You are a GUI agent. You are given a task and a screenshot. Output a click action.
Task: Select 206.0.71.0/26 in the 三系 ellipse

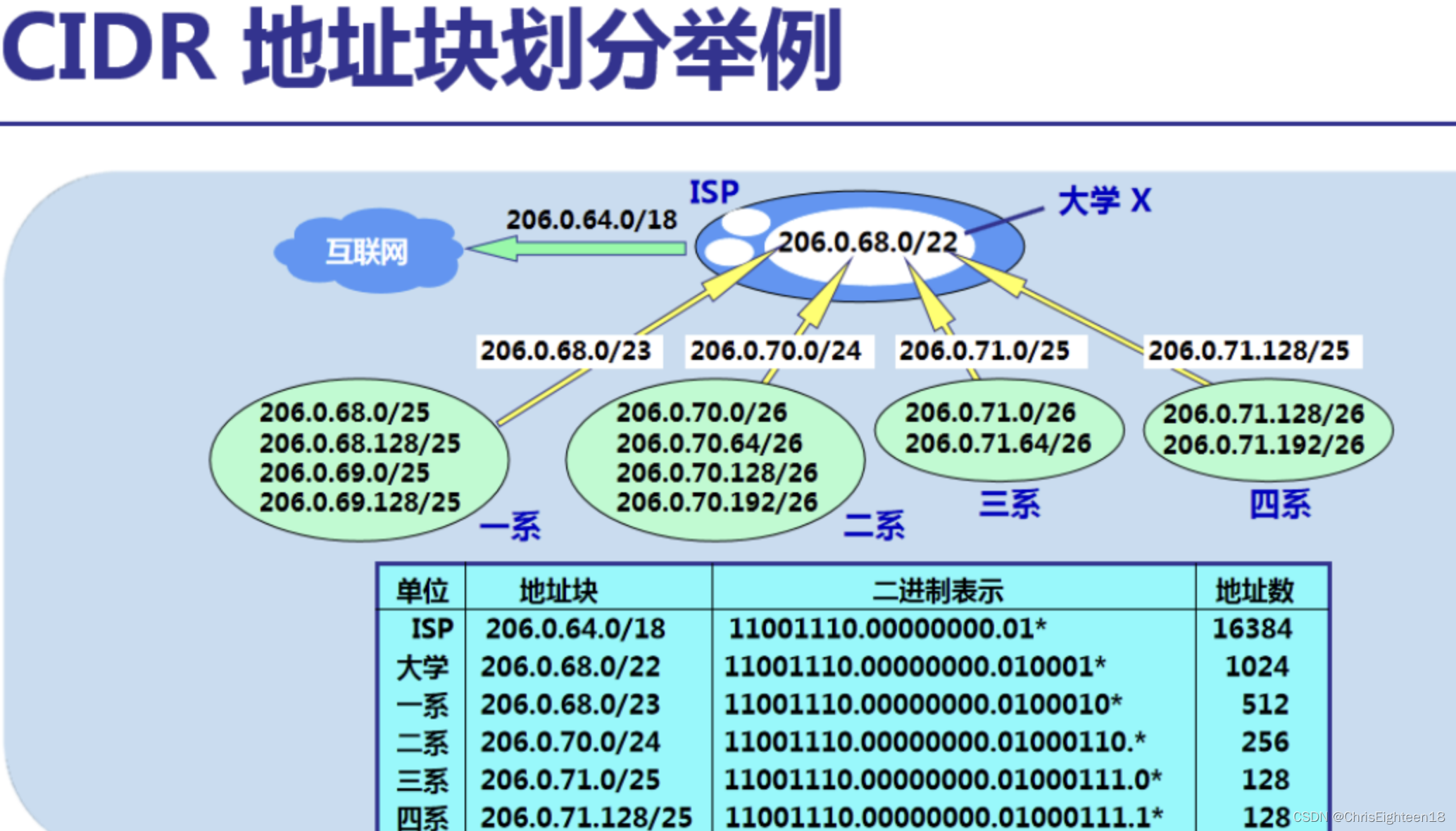coord(991,413)
